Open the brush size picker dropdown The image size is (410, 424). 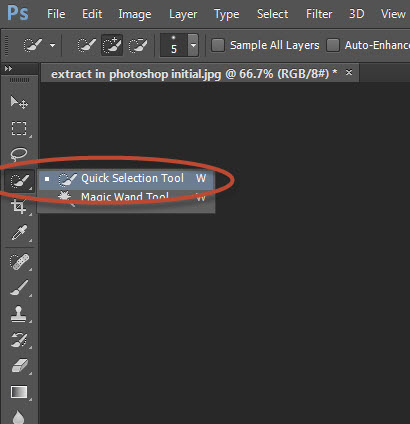click(193, 45)
